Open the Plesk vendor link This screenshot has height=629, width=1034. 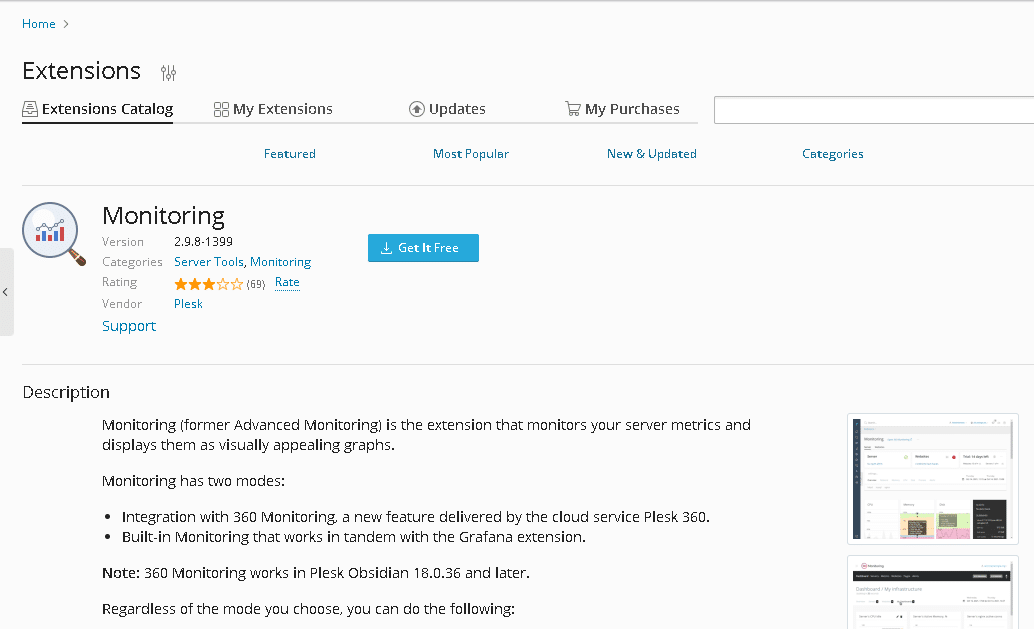188,304
